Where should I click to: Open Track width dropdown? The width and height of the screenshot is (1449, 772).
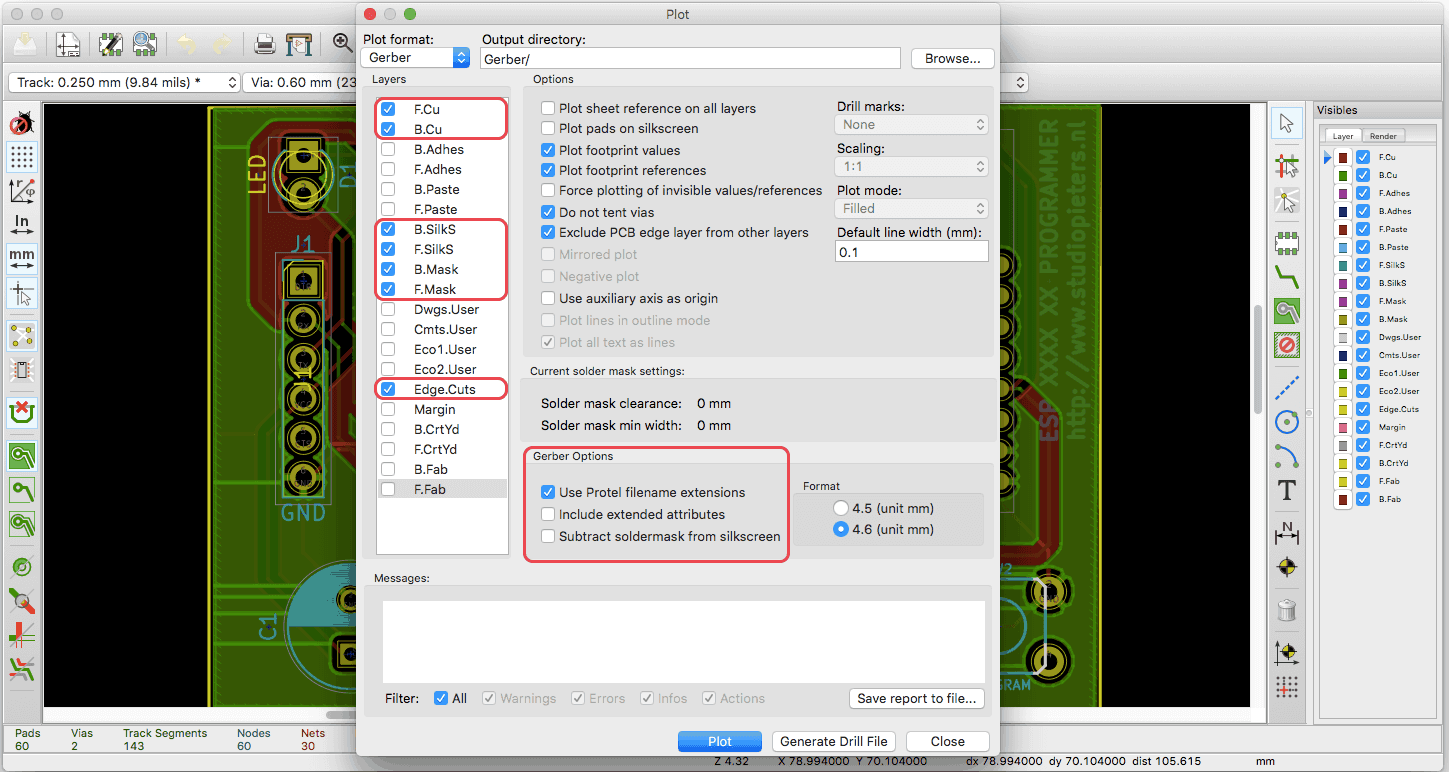(x=124, y=82)
